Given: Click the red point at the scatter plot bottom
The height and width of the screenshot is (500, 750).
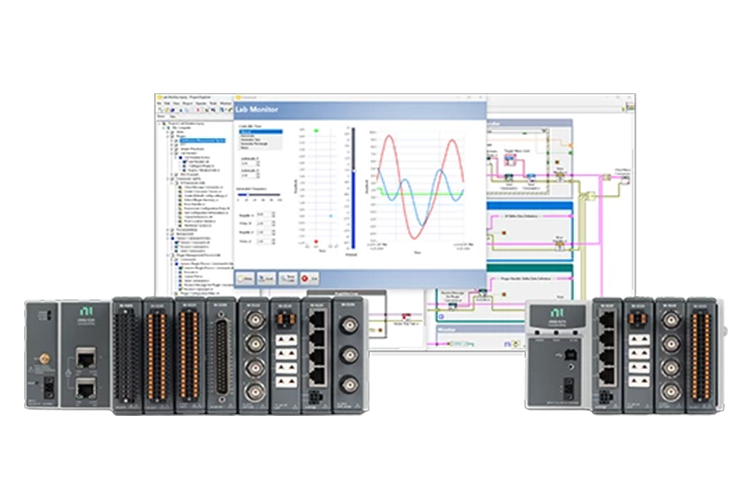Looking at the screenshot, I should tap(316, 242).
